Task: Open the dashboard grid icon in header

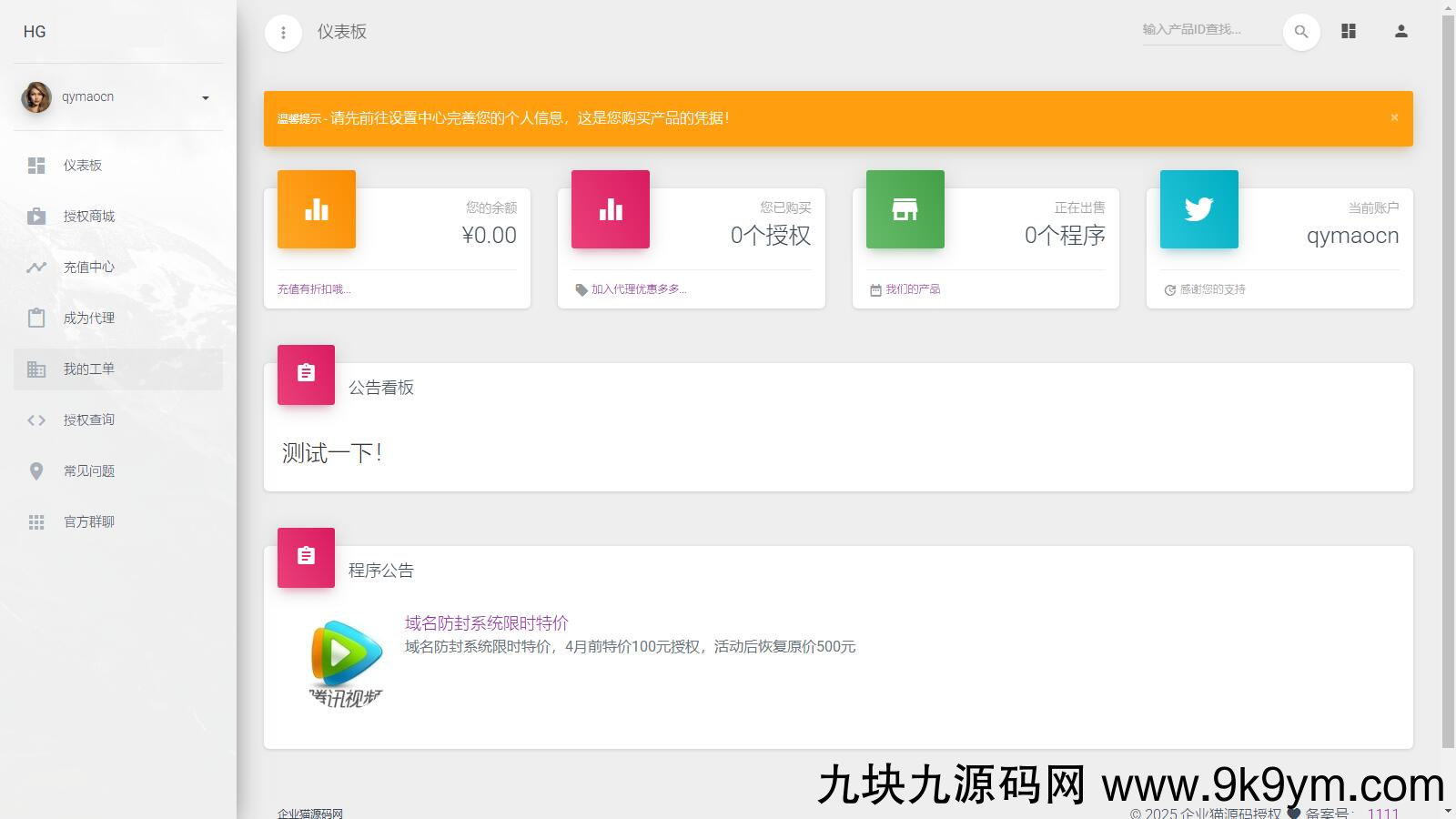Action: pyautogui.click(x=1349, y=31)
